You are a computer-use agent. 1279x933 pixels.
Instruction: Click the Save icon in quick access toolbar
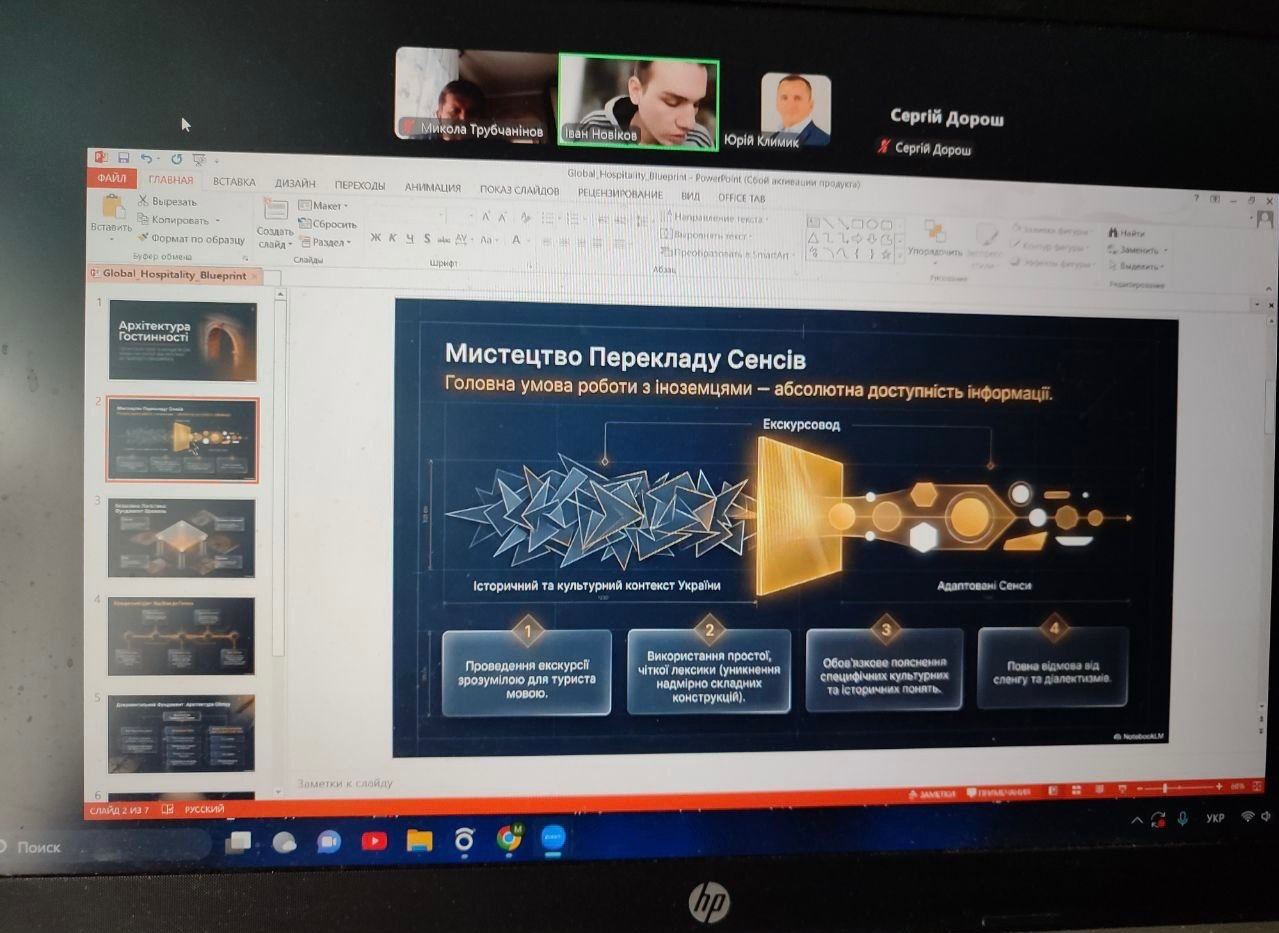pos(123,158)
